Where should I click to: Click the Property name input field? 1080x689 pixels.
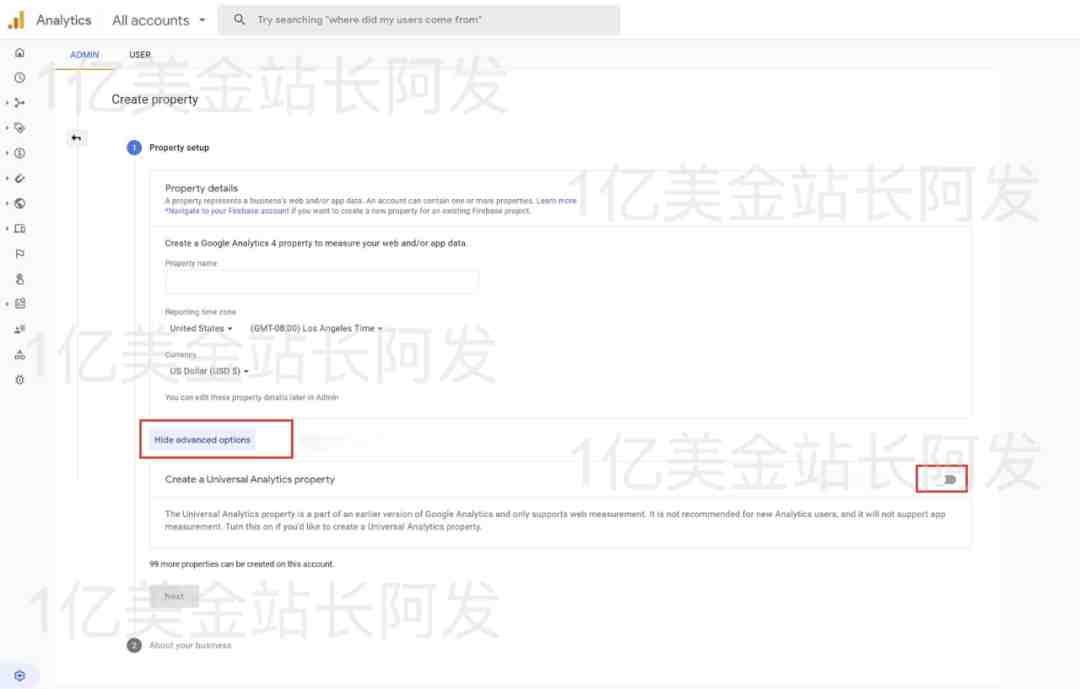pos(322,282)
